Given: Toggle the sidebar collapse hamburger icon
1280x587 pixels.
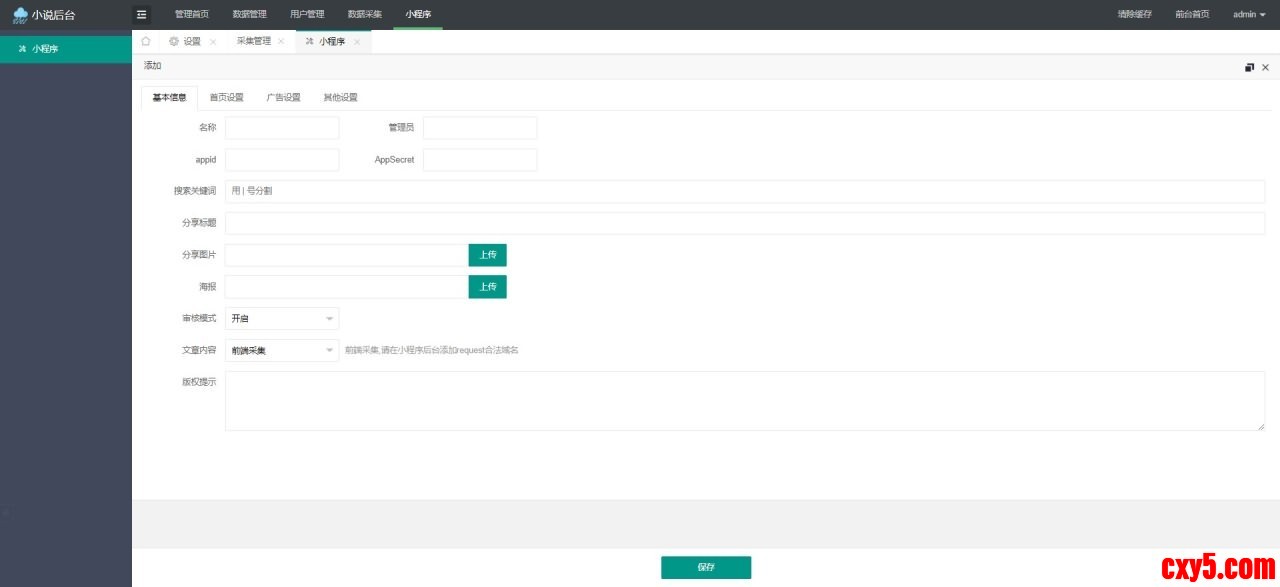Looking at the screenshot, I should pos(141,14).
